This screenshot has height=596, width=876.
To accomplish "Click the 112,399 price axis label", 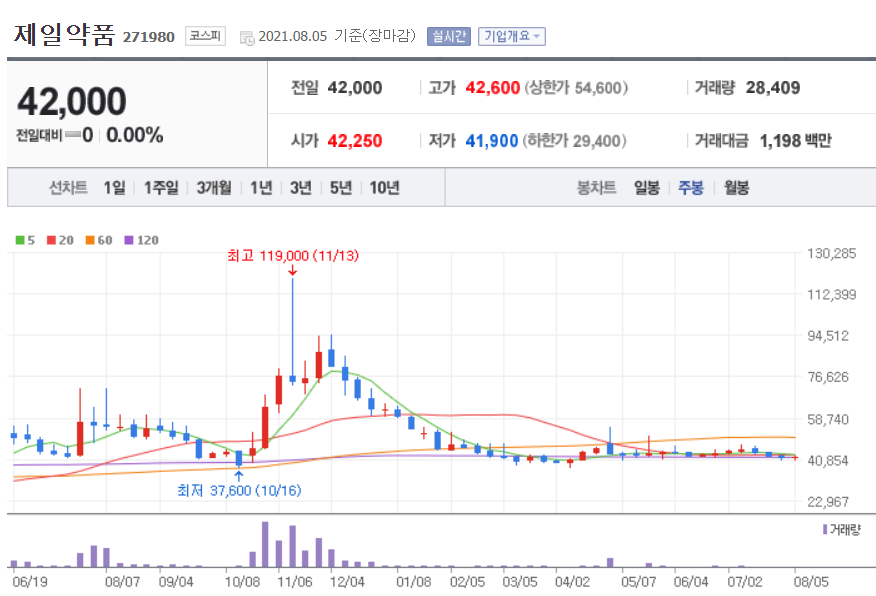I will click(x=831, y=294).
